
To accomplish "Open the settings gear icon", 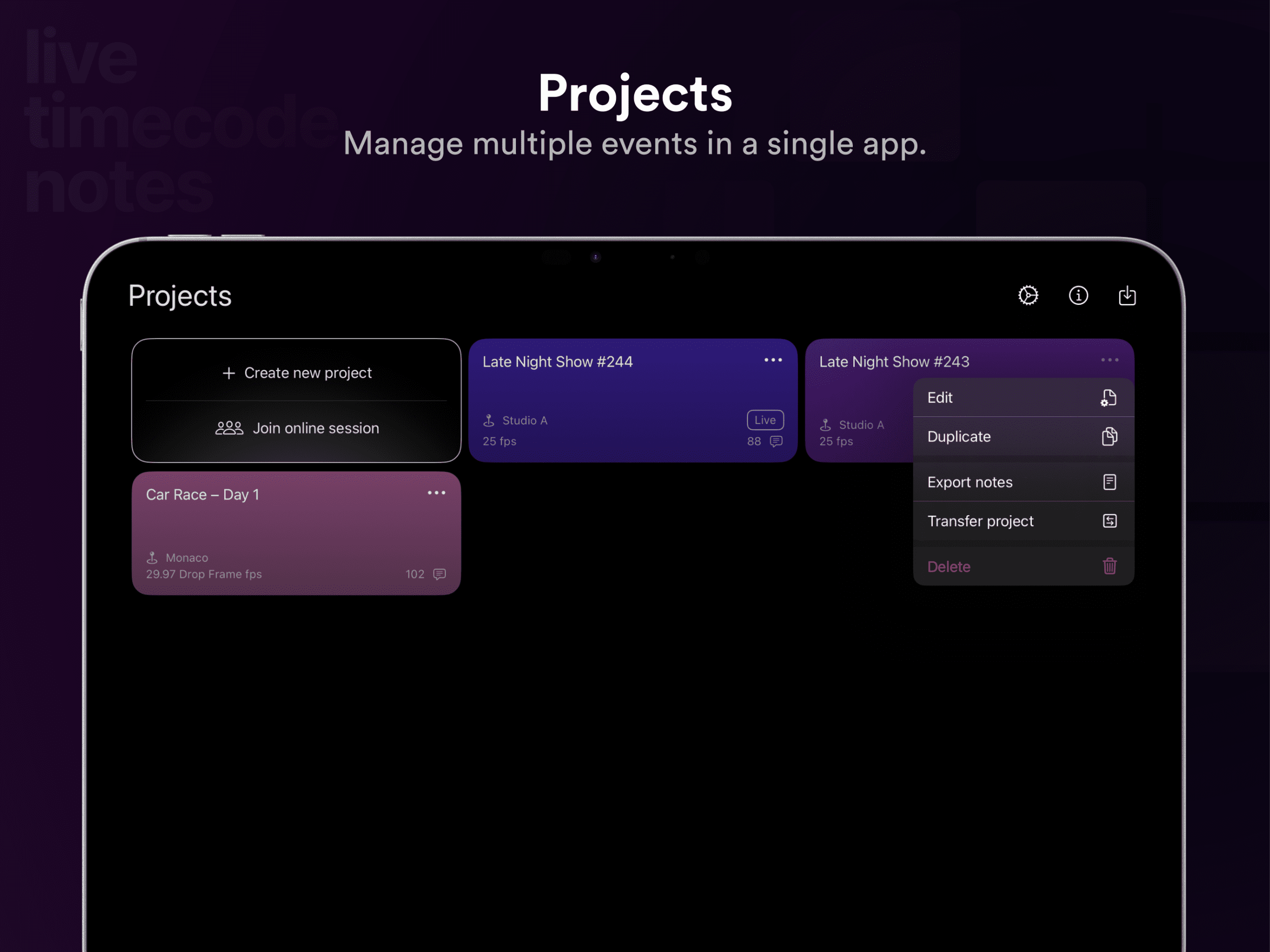I will 1027,296.
